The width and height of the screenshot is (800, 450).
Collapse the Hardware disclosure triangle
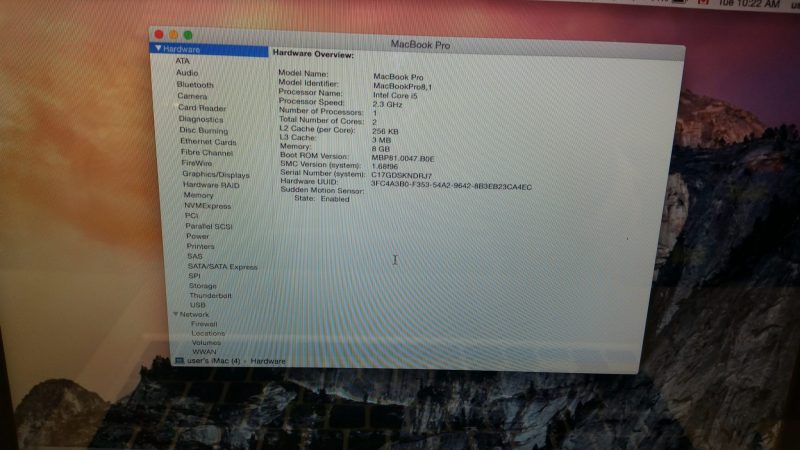tap(158, 49)
